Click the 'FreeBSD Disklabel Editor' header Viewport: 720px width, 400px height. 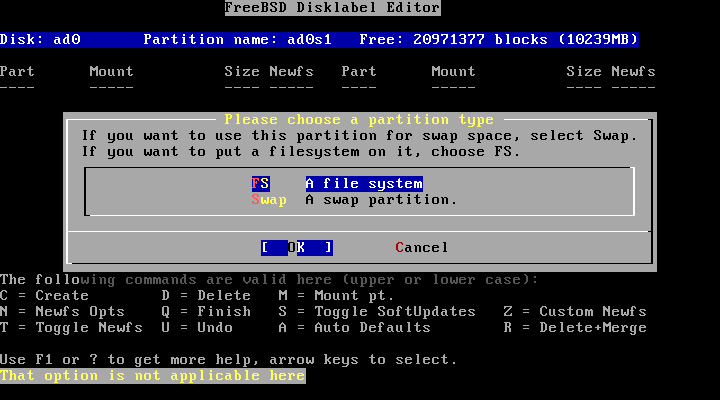(x=332, y=8)
